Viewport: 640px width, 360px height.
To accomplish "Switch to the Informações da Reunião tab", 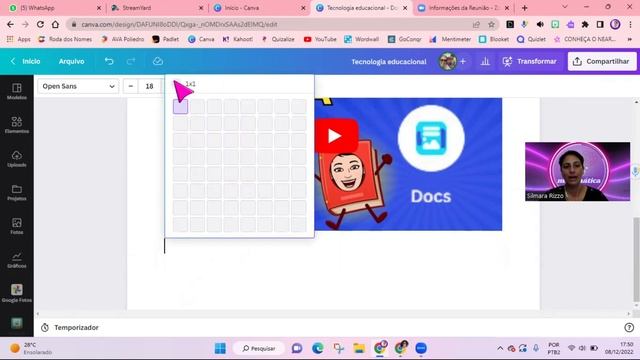I will coord(463,8).
